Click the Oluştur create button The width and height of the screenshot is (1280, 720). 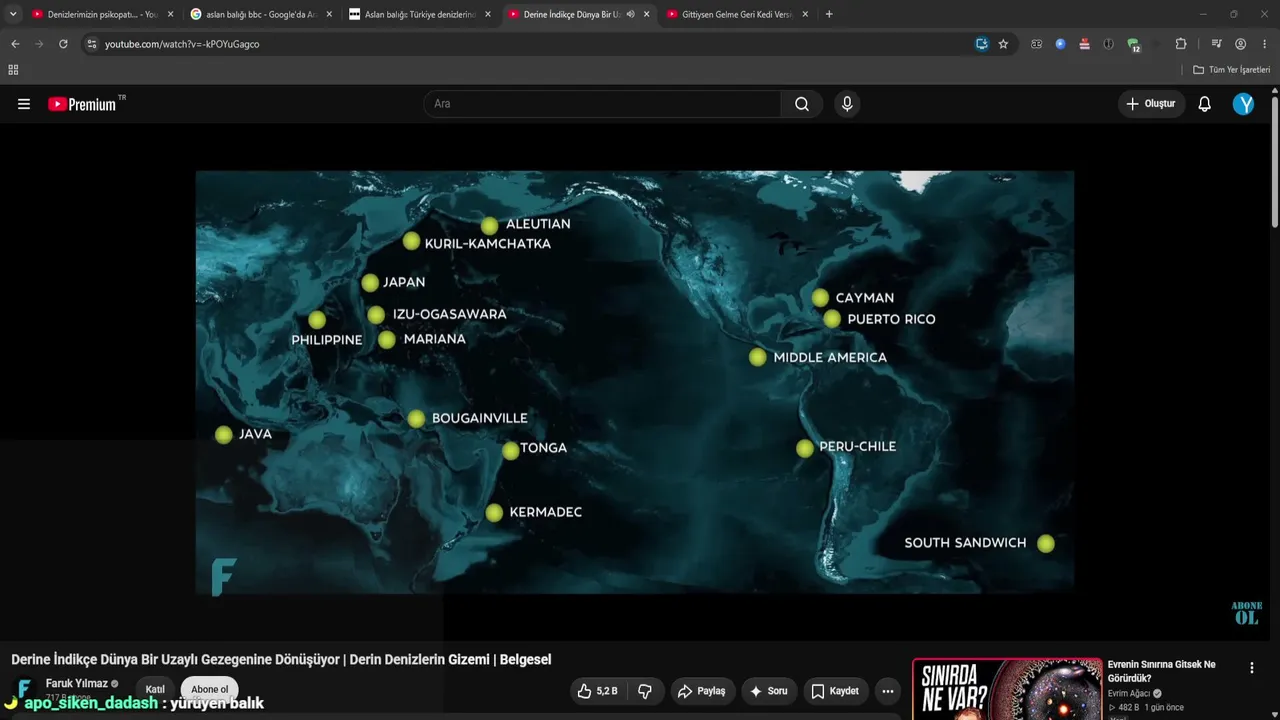pyautogui.click(x=1151, y=104)
